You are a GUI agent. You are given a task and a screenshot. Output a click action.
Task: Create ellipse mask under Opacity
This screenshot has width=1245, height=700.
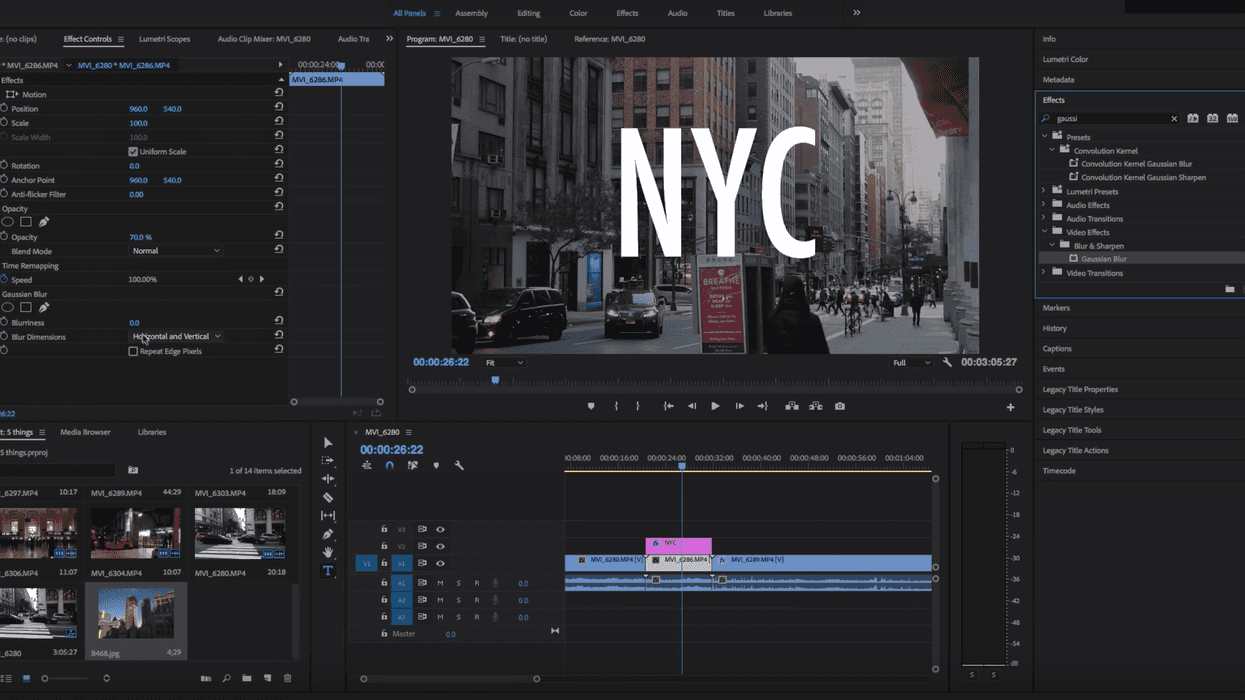[8, 222]
